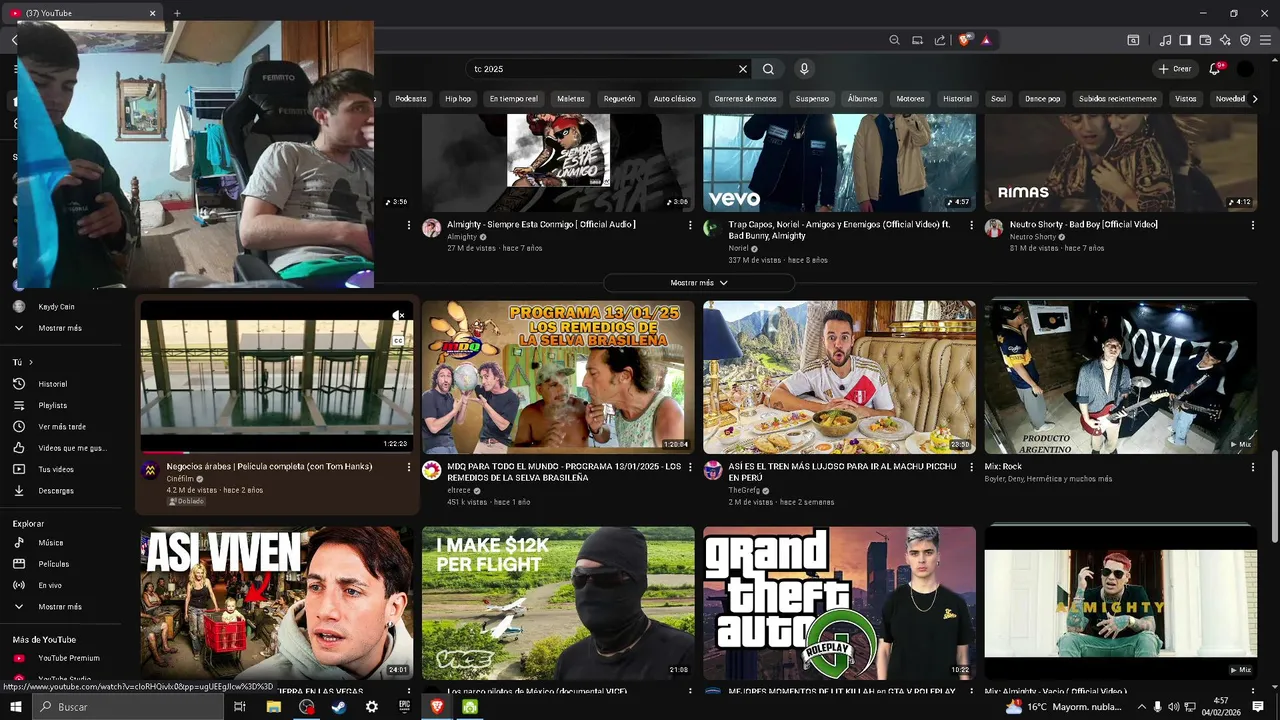Image resolution: width=1280 pixels, height=720 pixels.
Task: Expand centered Mostrar más button below shelf
Action: point(699,283)
